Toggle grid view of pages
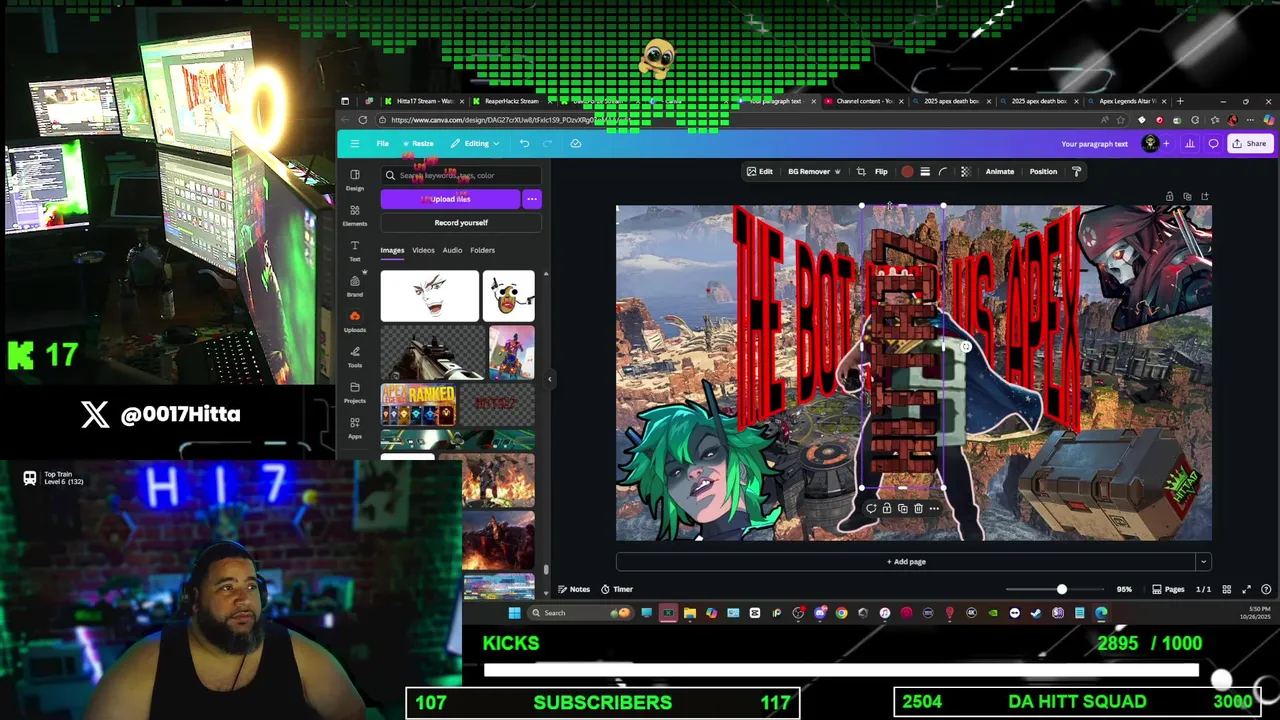Viewport: 1280px width, 720px height. [x=1227, y=589]
